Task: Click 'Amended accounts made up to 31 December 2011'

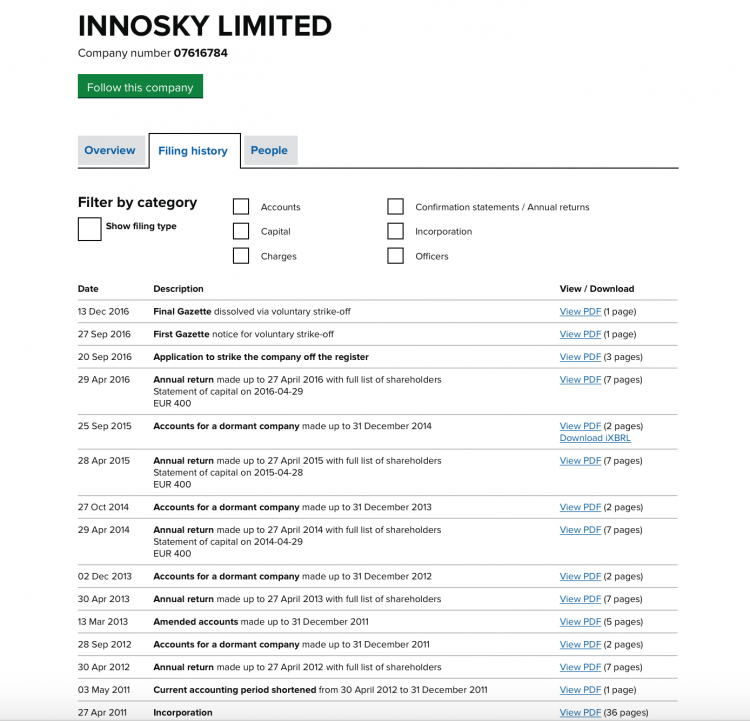Action: [x=261, y=621]
